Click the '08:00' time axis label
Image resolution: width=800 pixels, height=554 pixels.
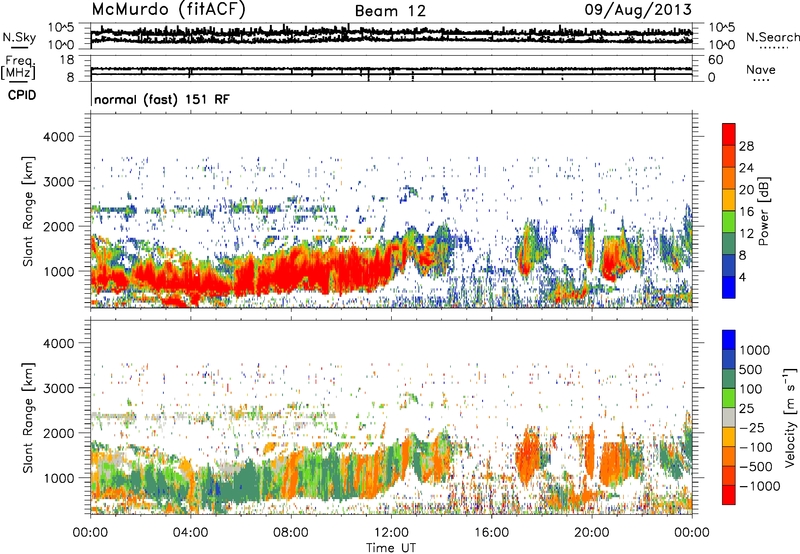[x=291, y=533]
